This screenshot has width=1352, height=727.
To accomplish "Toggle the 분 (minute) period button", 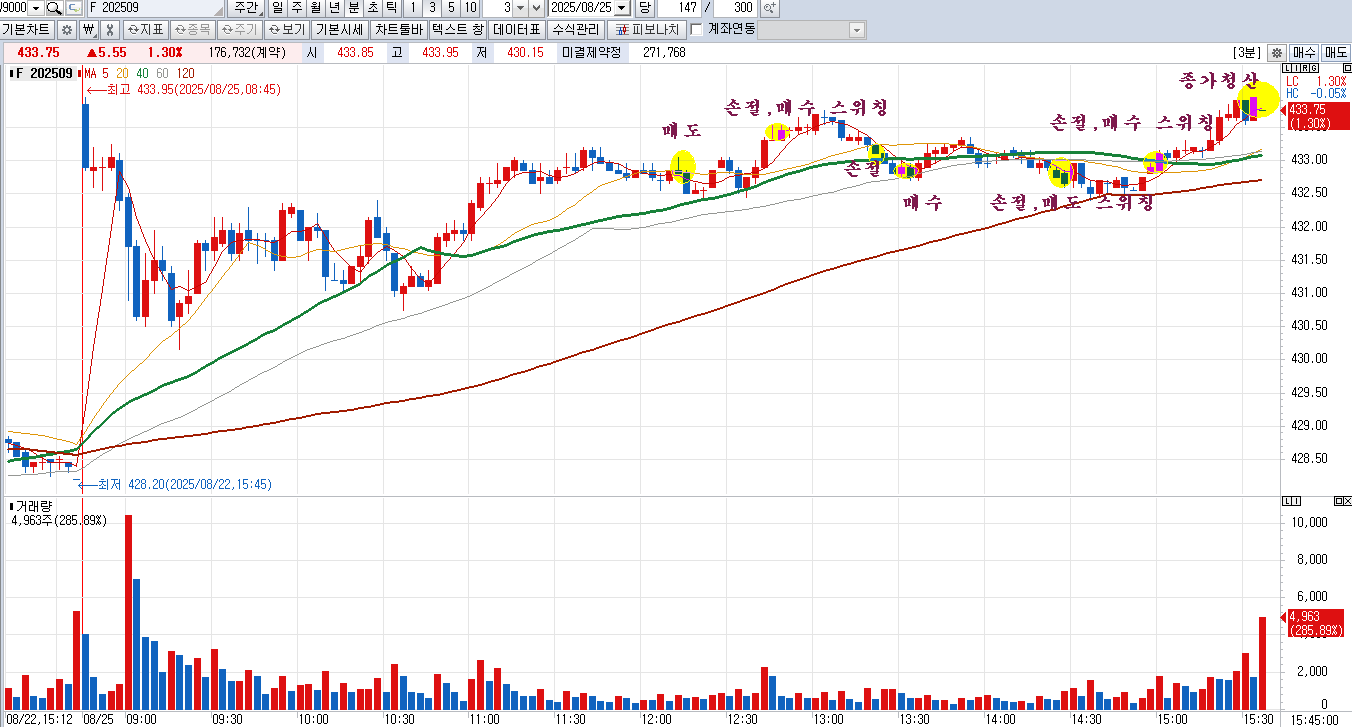I will point(354,8).
